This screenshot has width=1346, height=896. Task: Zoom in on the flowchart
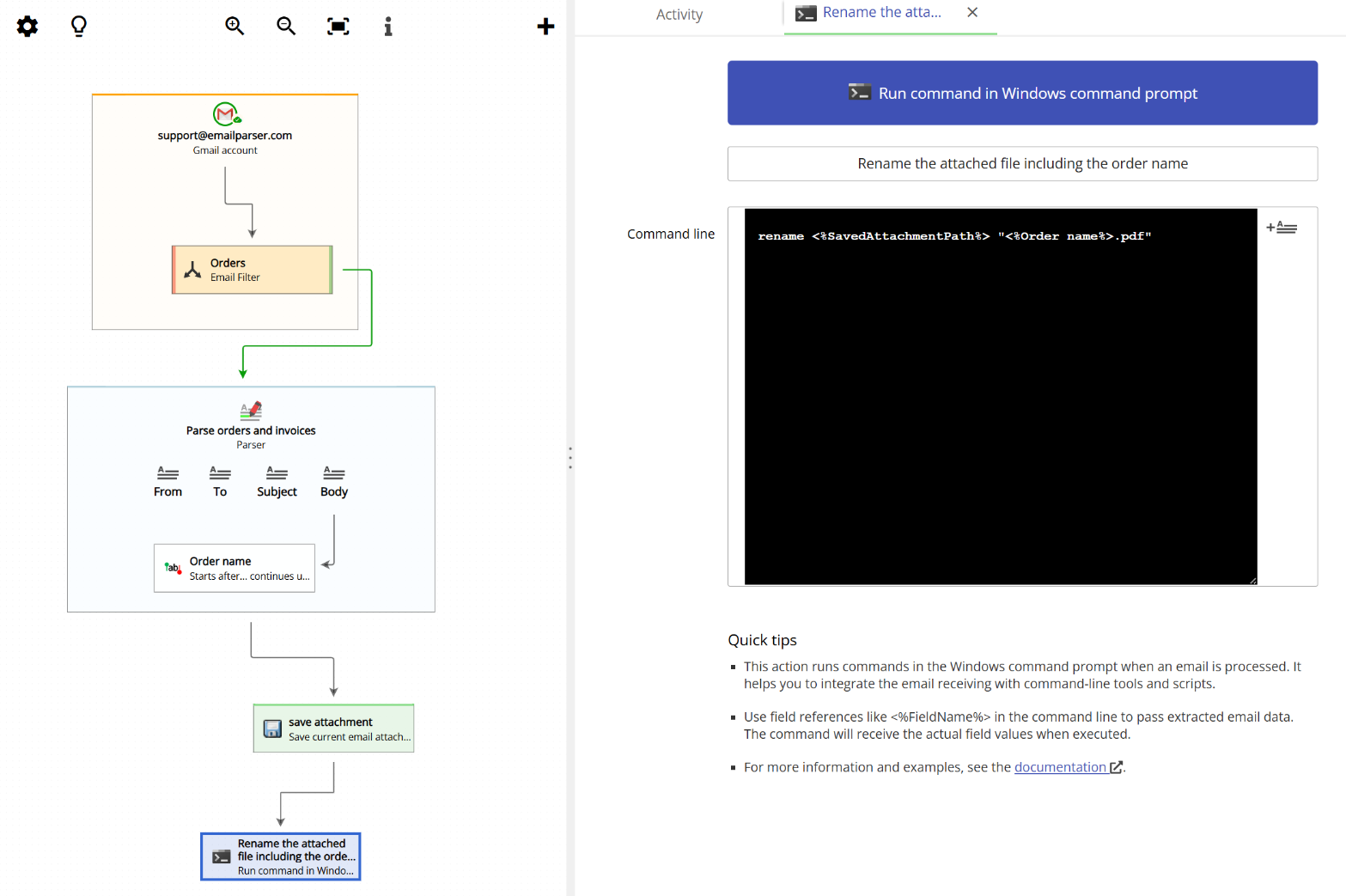point(234,26)
